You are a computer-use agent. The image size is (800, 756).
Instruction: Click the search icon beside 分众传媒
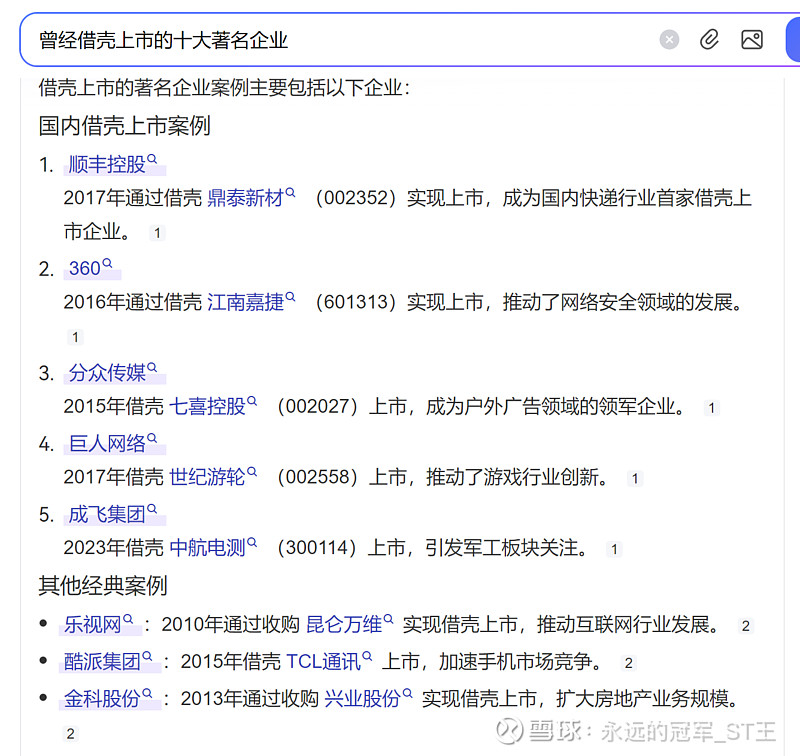click(x=152, y=367)
